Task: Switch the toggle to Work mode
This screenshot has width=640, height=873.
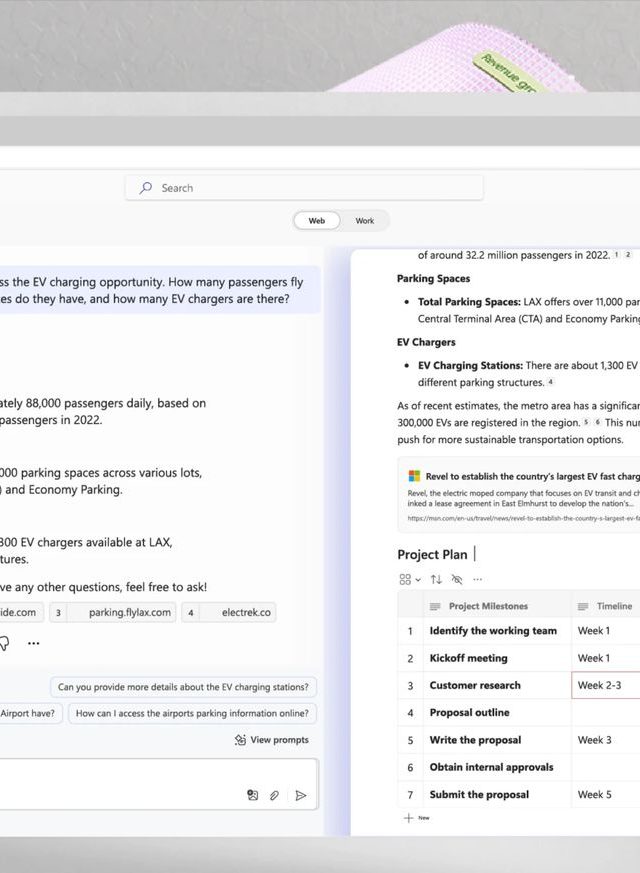Action: [x=365, y=221]
